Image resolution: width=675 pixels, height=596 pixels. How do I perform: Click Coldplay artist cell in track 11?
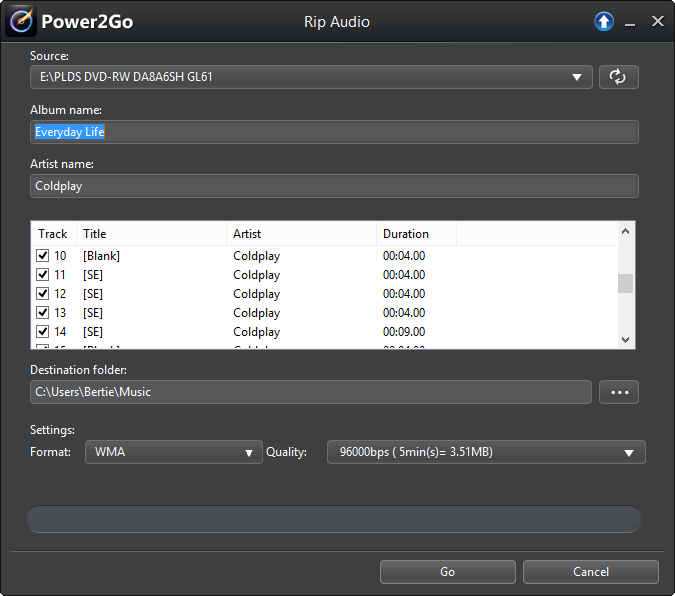point(257,275)
